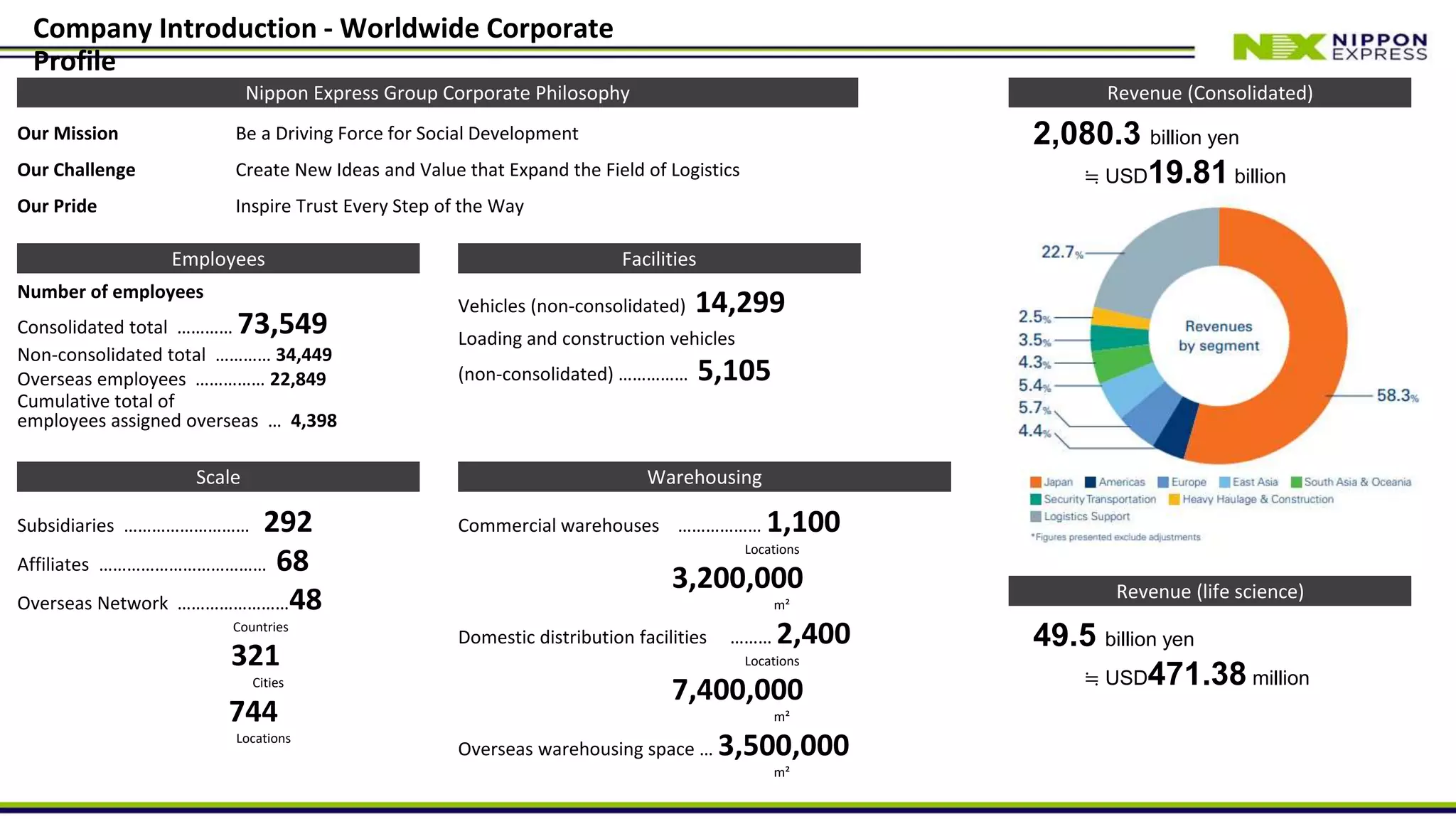Click the East Asia legend square
Image resolution: width=1456 pixels, height=819 pixels.
click(x=1224, y=482)
